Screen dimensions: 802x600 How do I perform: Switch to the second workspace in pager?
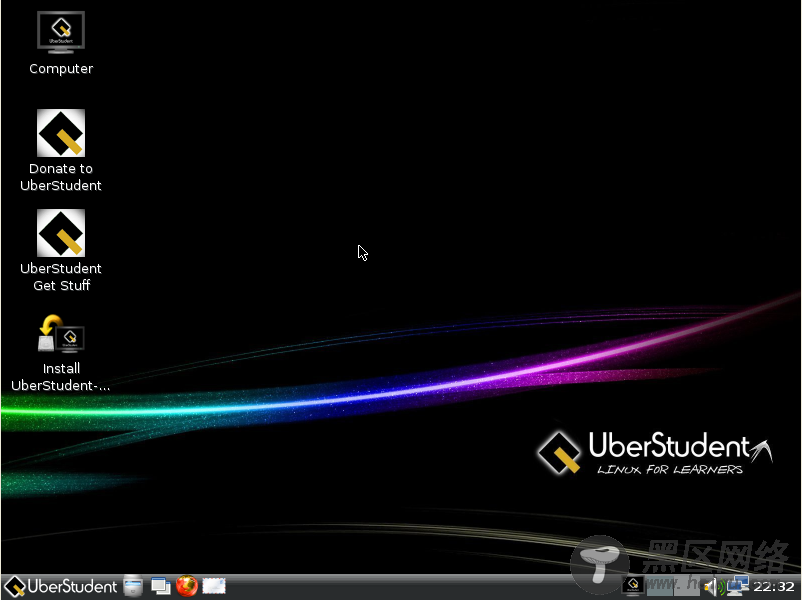[x=687, y=586]
